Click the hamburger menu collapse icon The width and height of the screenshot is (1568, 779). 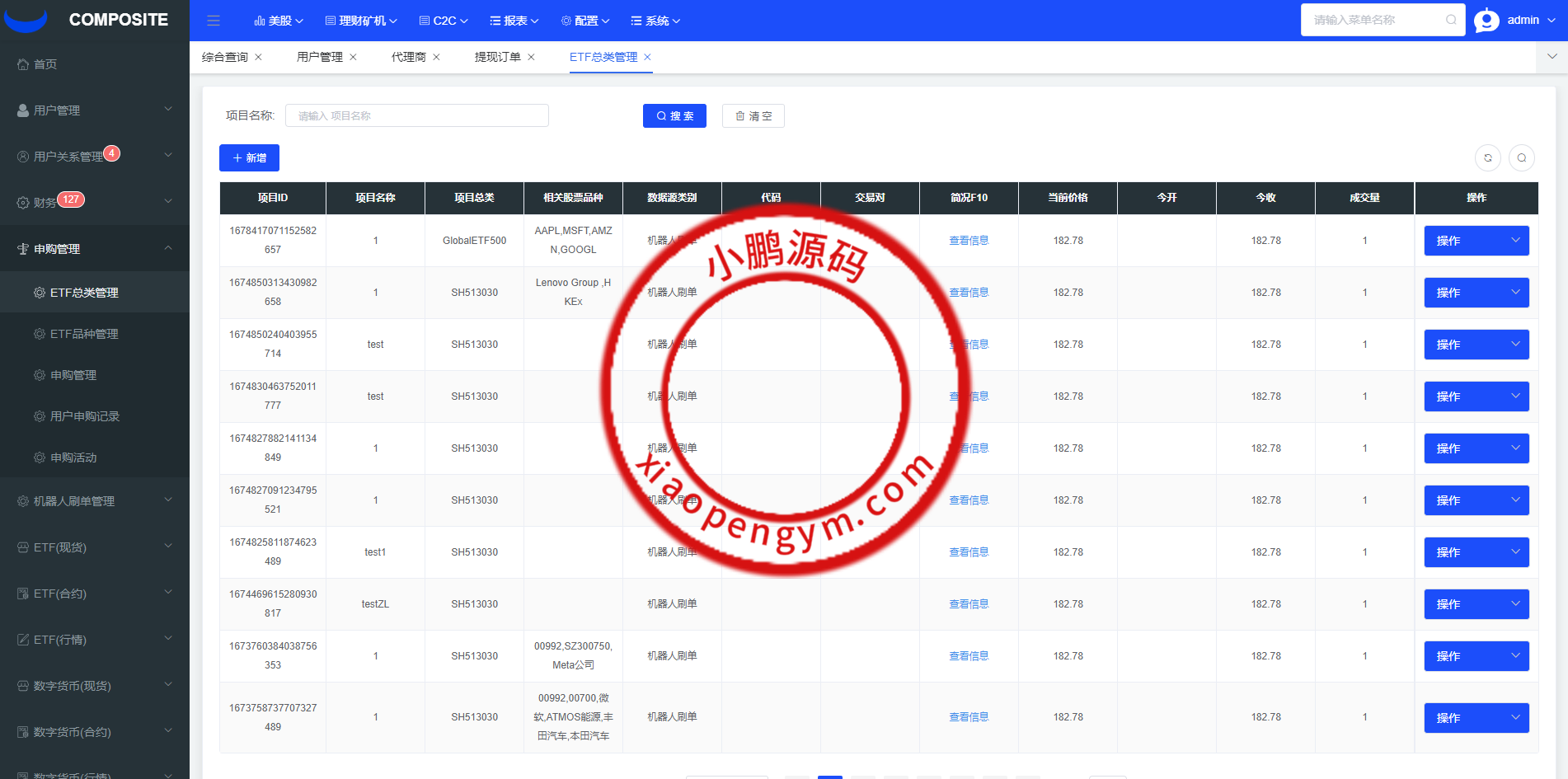[214, 21]
